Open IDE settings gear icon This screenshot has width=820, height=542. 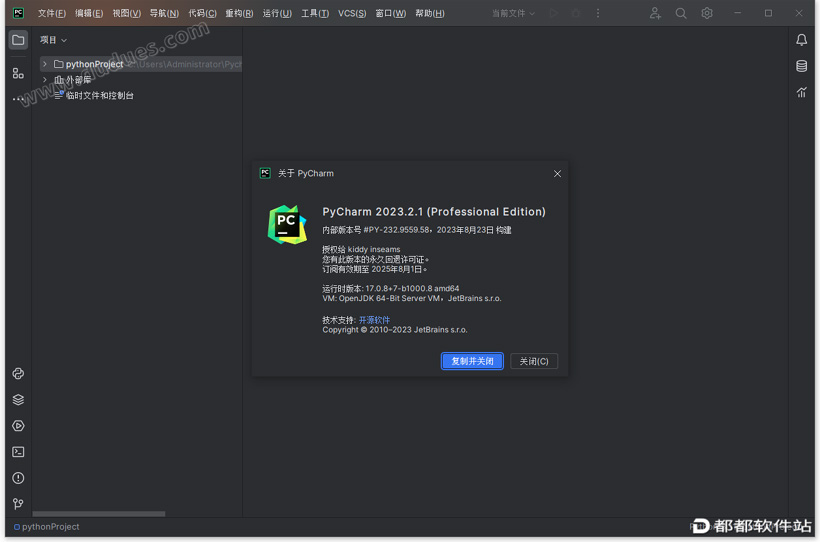(707, 13)
